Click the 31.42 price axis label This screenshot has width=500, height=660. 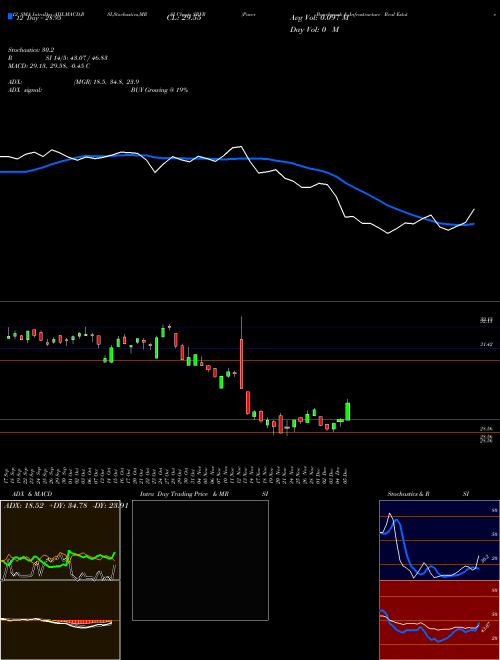pyautogui.click(x=486, y=345)
